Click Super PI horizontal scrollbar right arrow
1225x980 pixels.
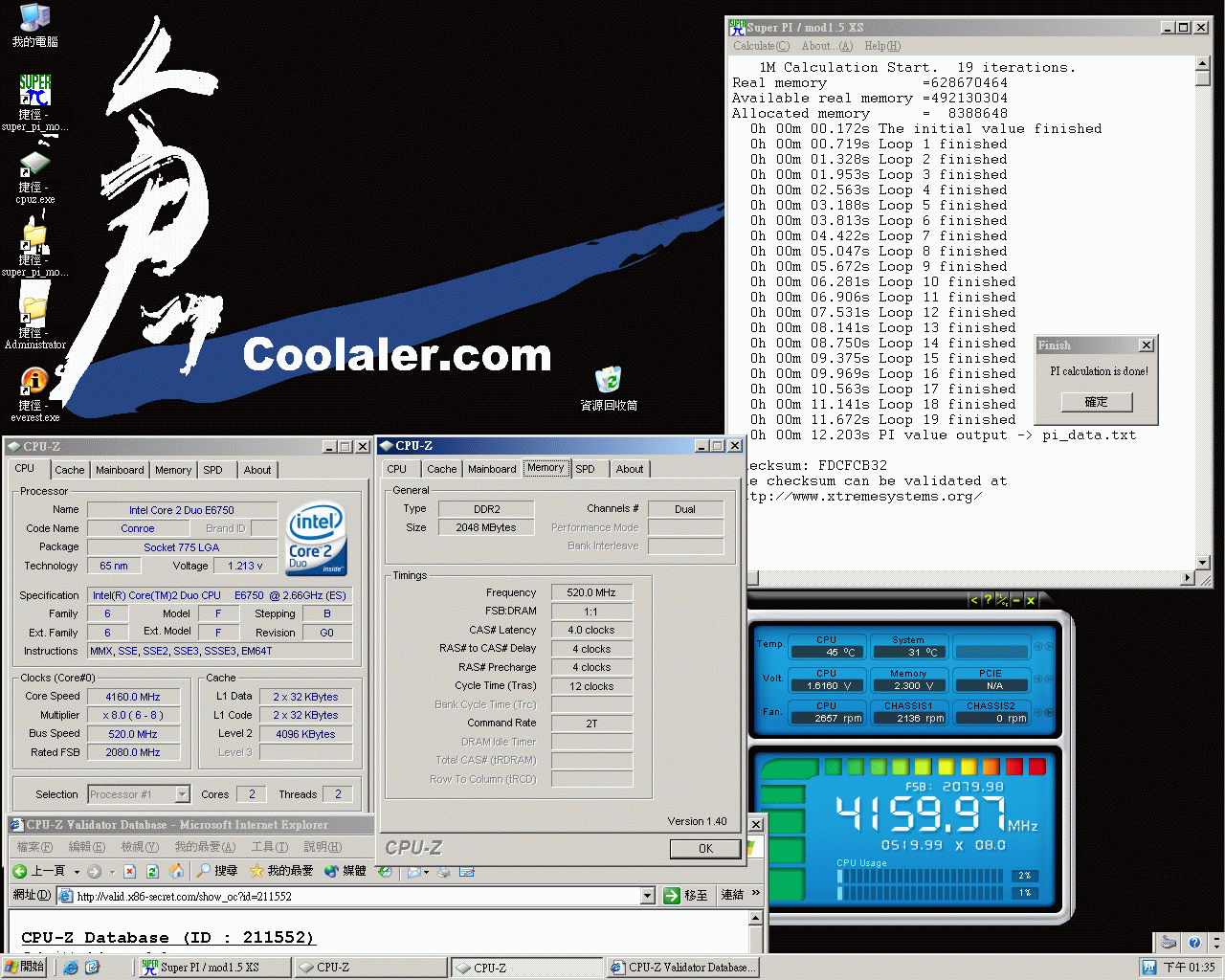click(x=1188, y=578)
